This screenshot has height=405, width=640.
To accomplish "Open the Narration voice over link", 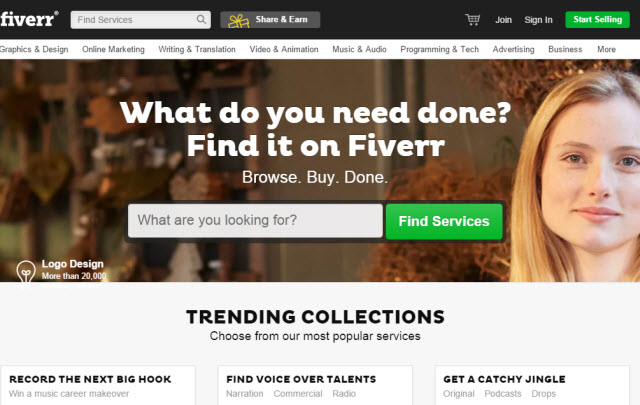I will click(x=244, y=394).
